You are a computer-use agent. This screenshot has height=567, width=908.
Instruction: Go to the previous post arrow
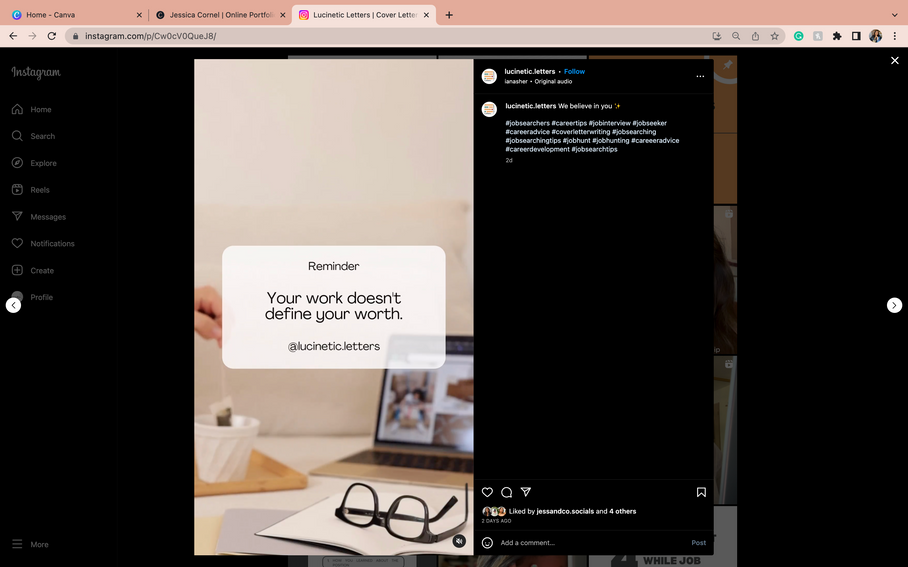point(13,305)
